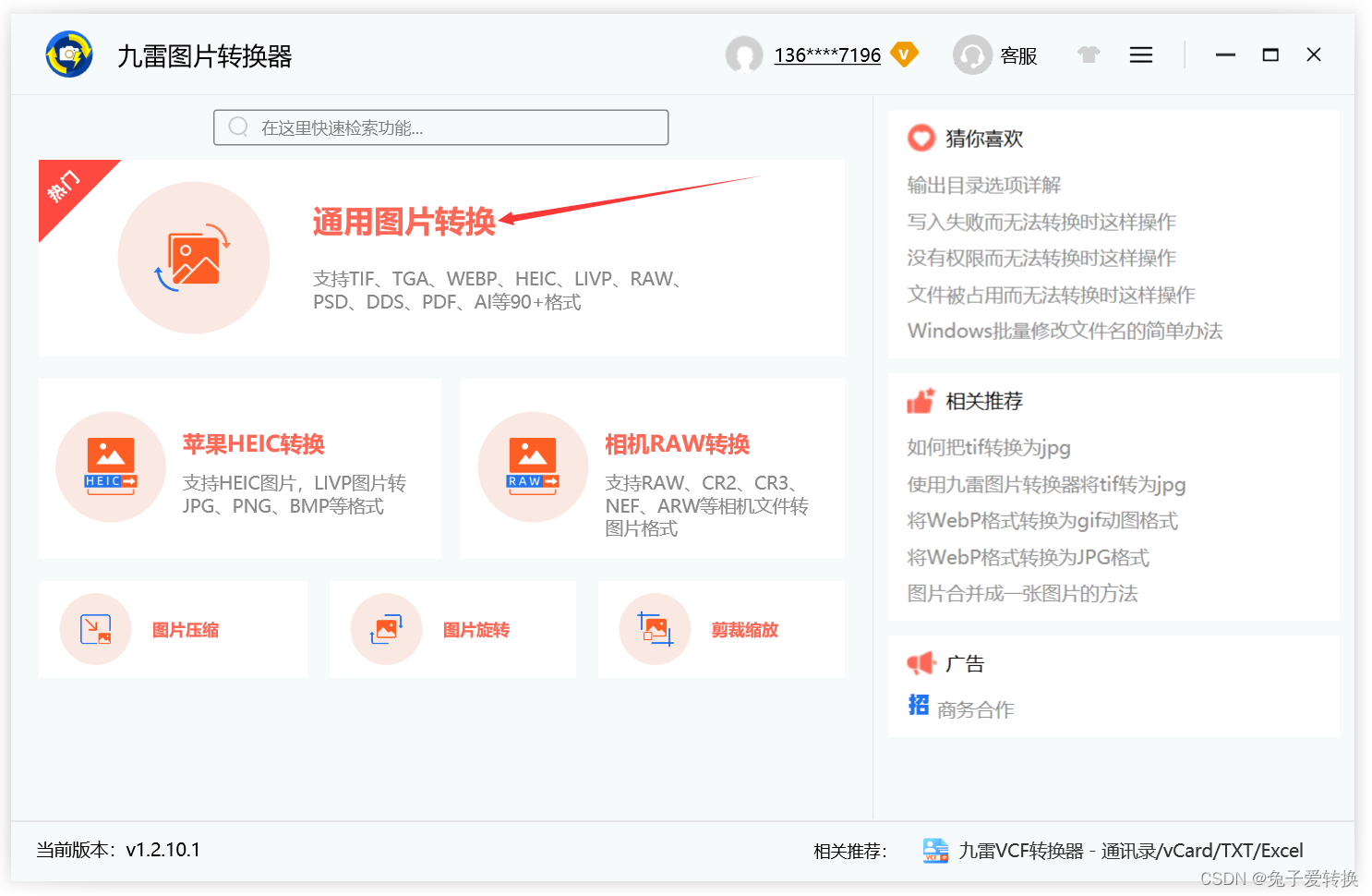Open 图片压缩 feature label
Screen dimensions: 1372x896
pos(186,630)
